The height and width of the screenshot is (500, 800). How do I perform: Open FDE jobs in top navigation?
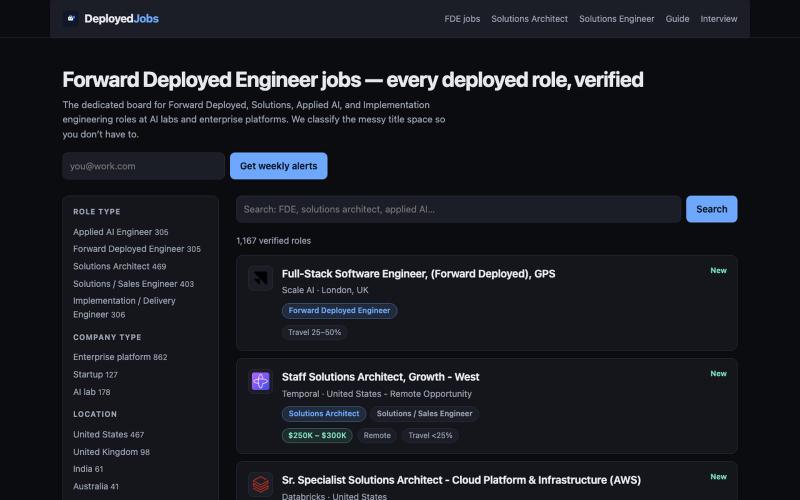coord(462,19)
